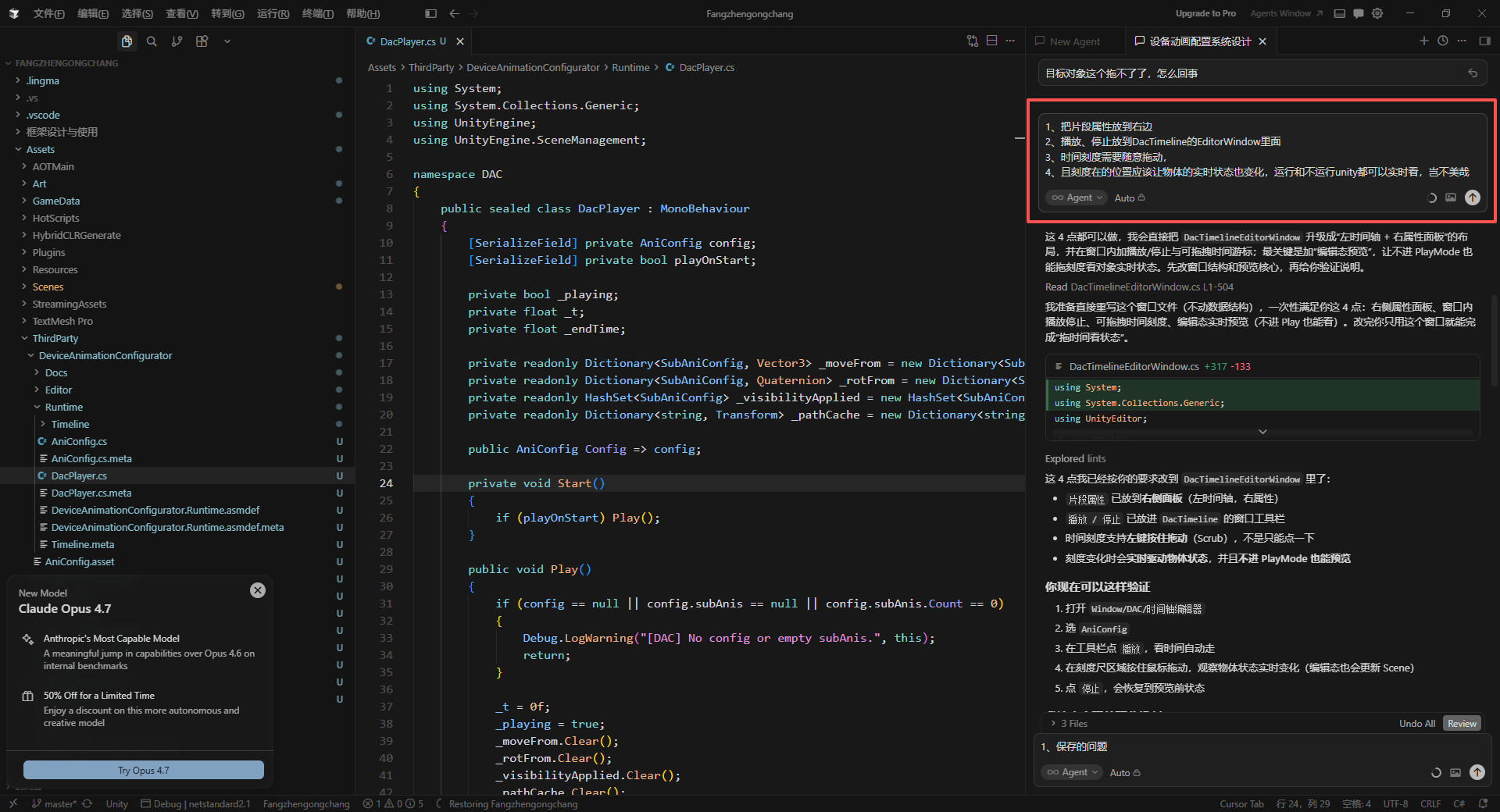Open the errors and warnings status indicator
This screenshot has width=1500, height=812.
(393, 803)
